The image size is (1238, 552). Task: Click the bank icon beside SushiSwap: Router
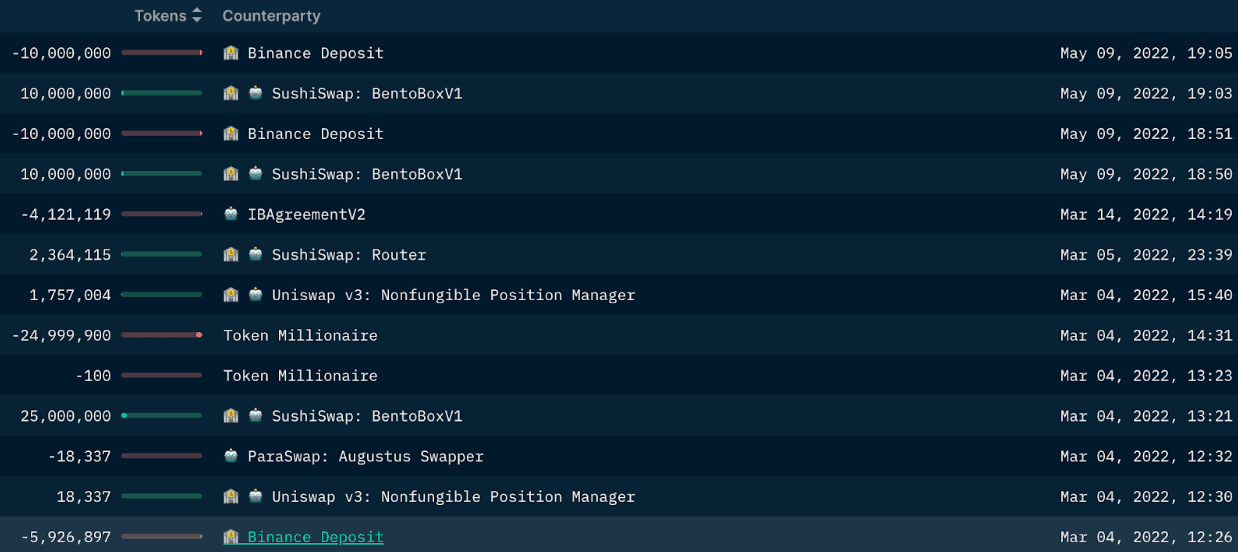[231, 255]
